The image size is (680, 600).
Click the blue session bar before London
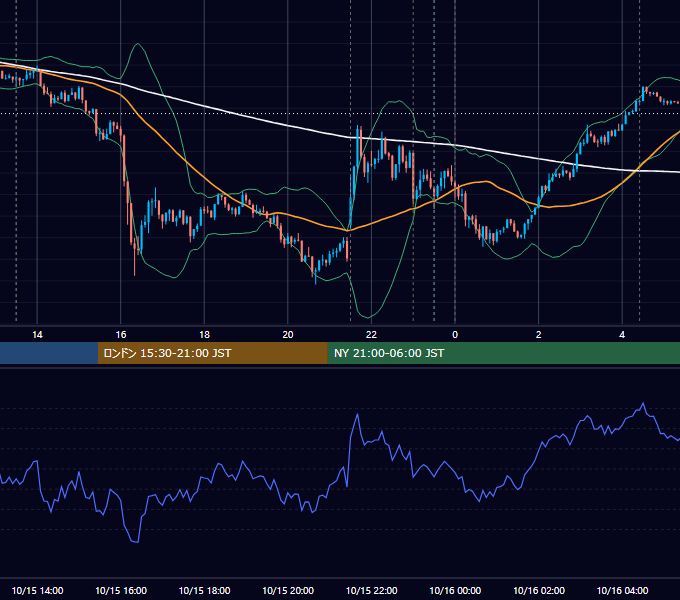point(49,353)
